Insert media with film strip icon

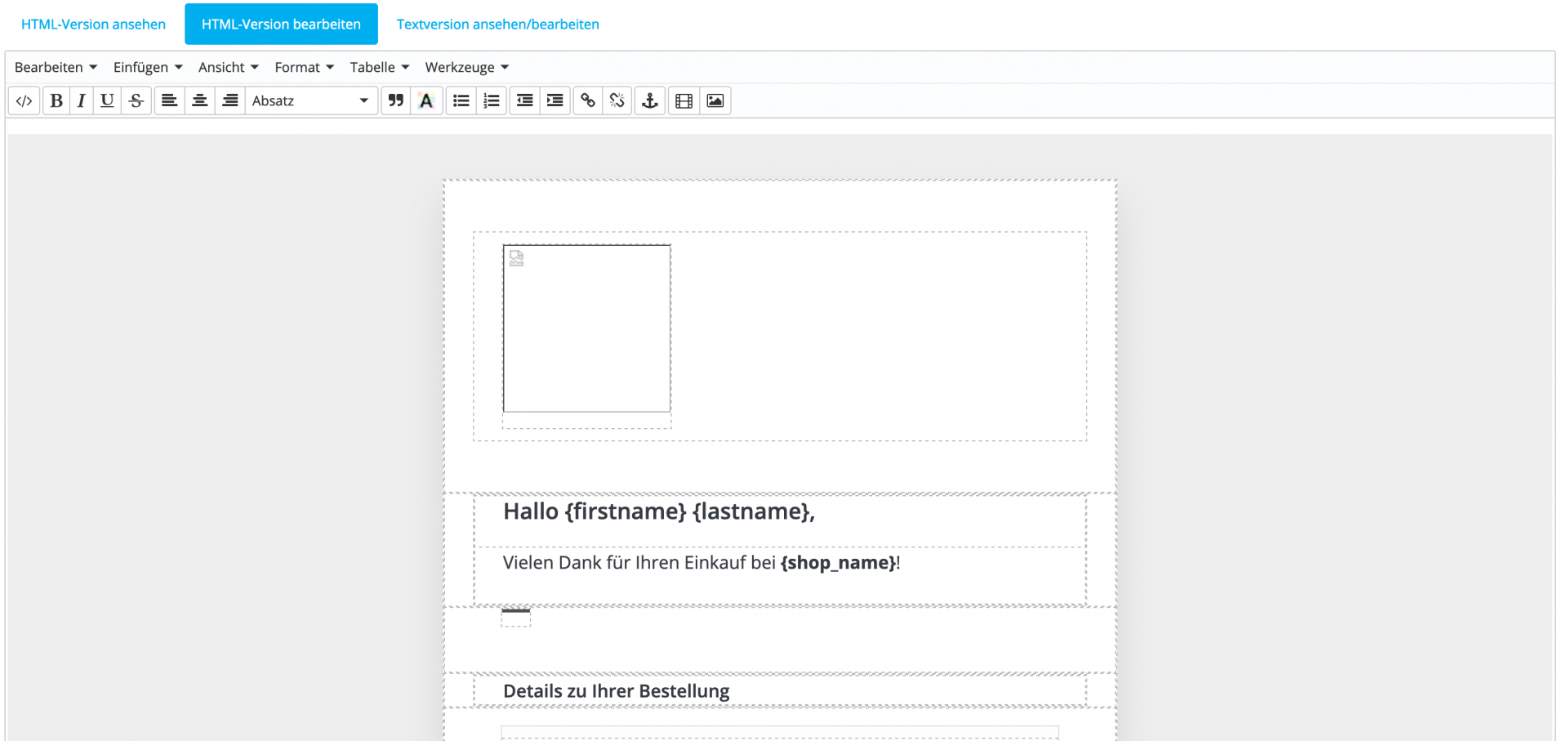click(684, 100)
